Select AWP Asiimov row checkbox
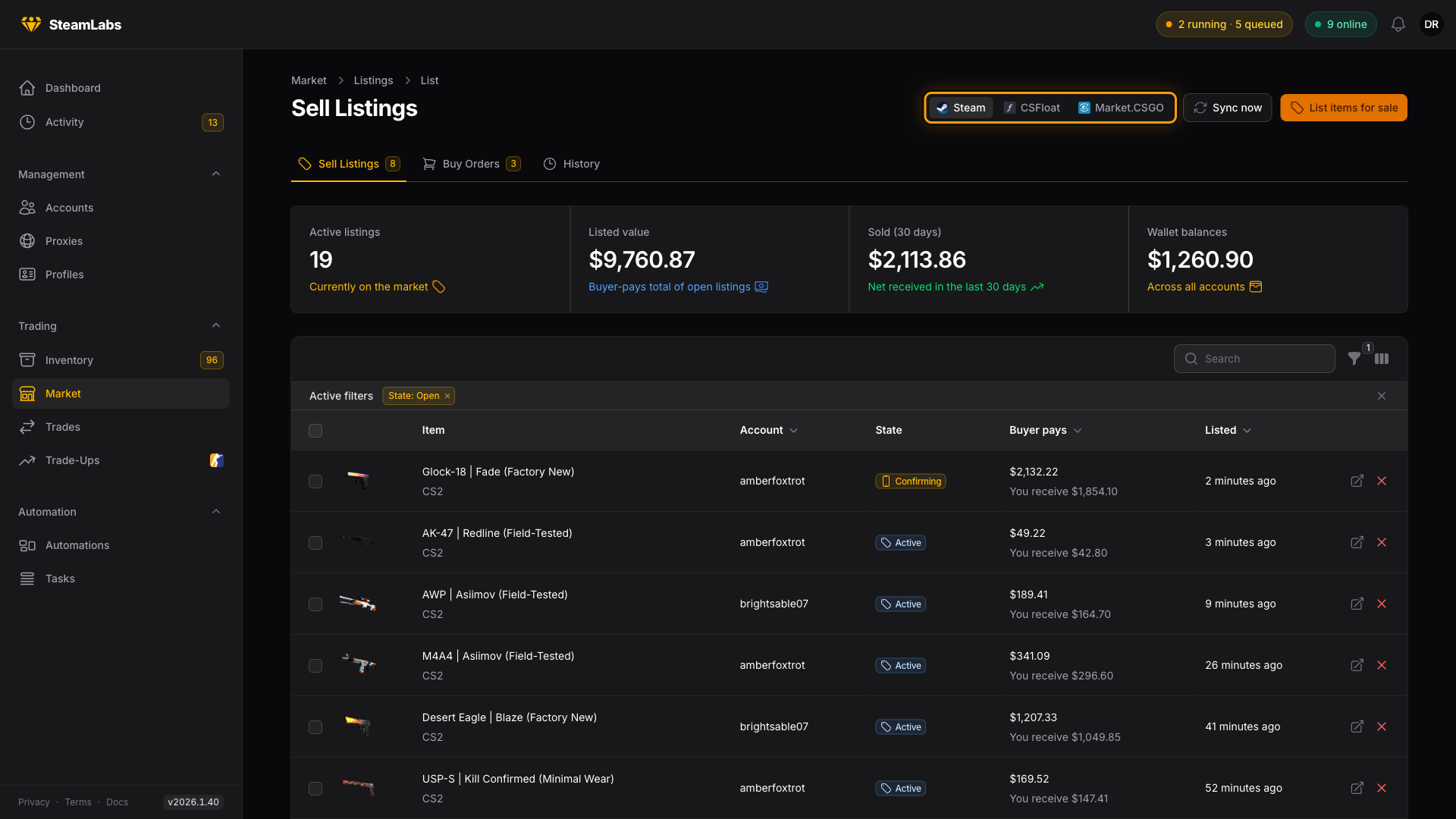 coord(315,604)
